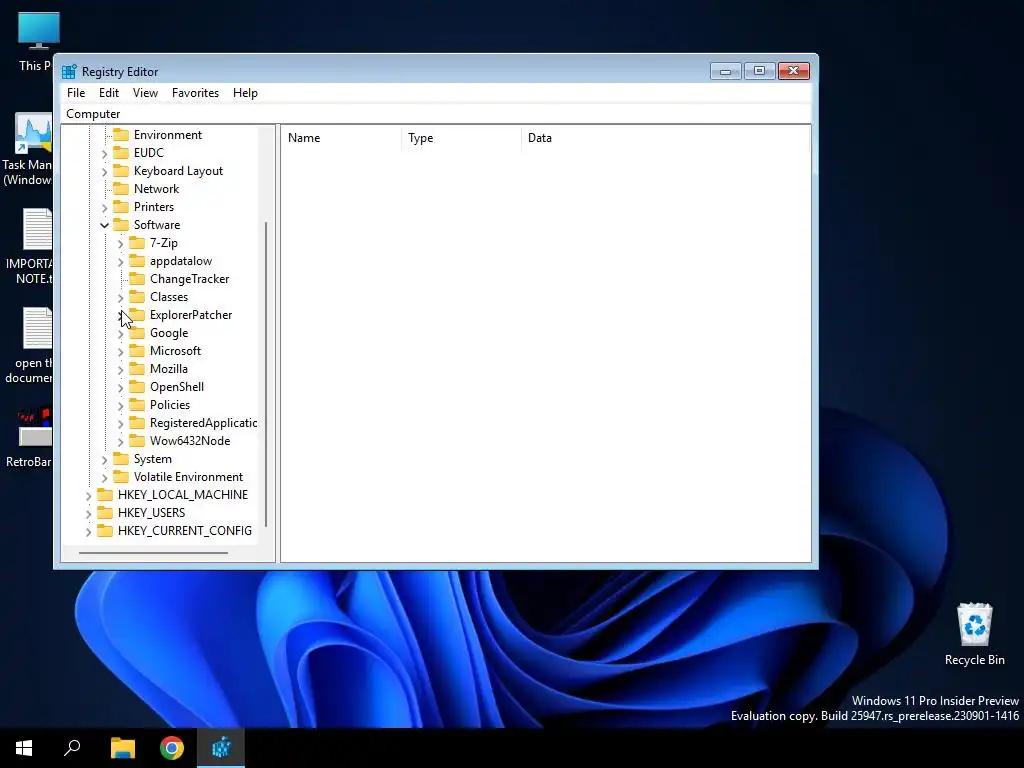Select the Environment folder icon
This screenshot has width=1024, height=768.
point(121,135)
